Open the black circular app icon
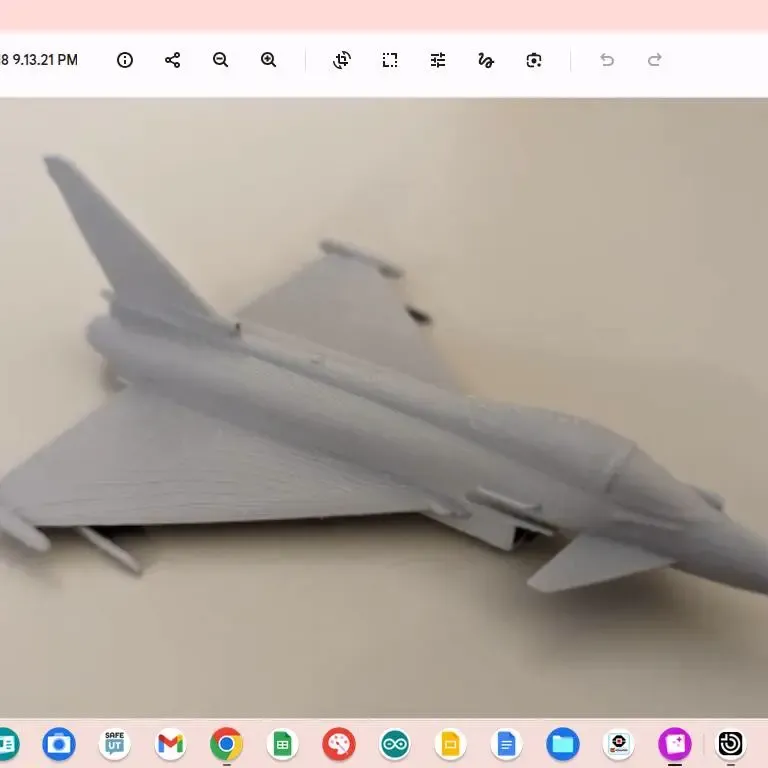Viewport: 768px width, 768px height. tap(731, 744)
